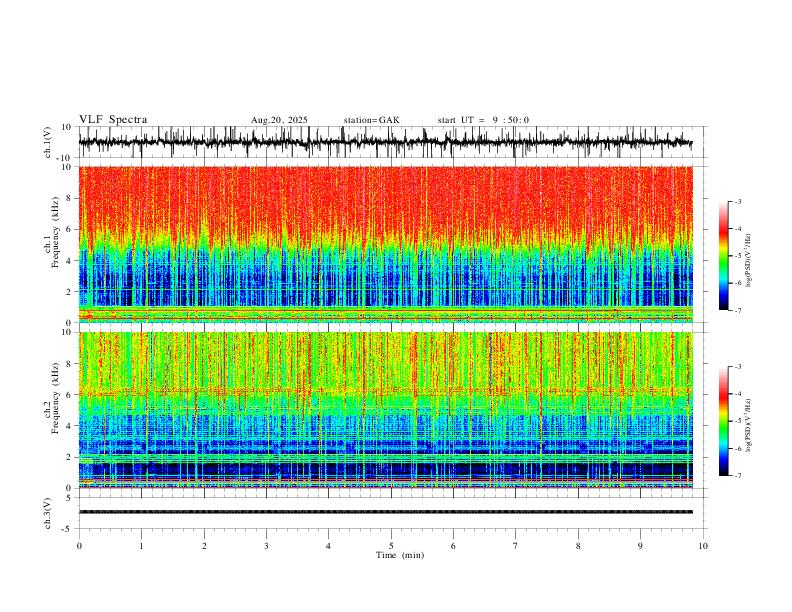Click the time axis tick label '7'
Image resolution: width=792 pixels, height=612 pixels.
[x=516, y=546]
